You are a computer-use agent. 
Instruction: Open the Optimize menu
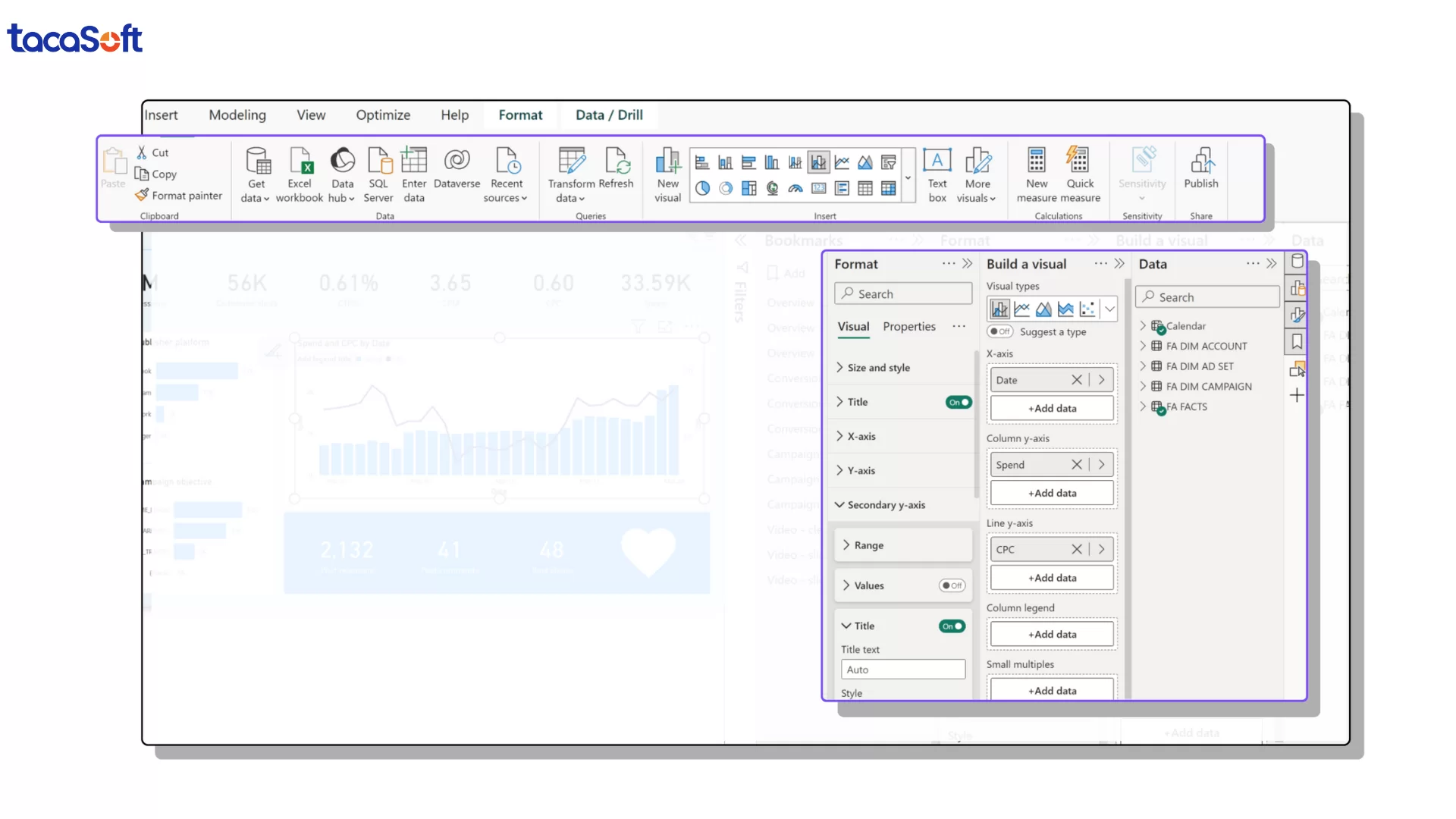point(383,115)
